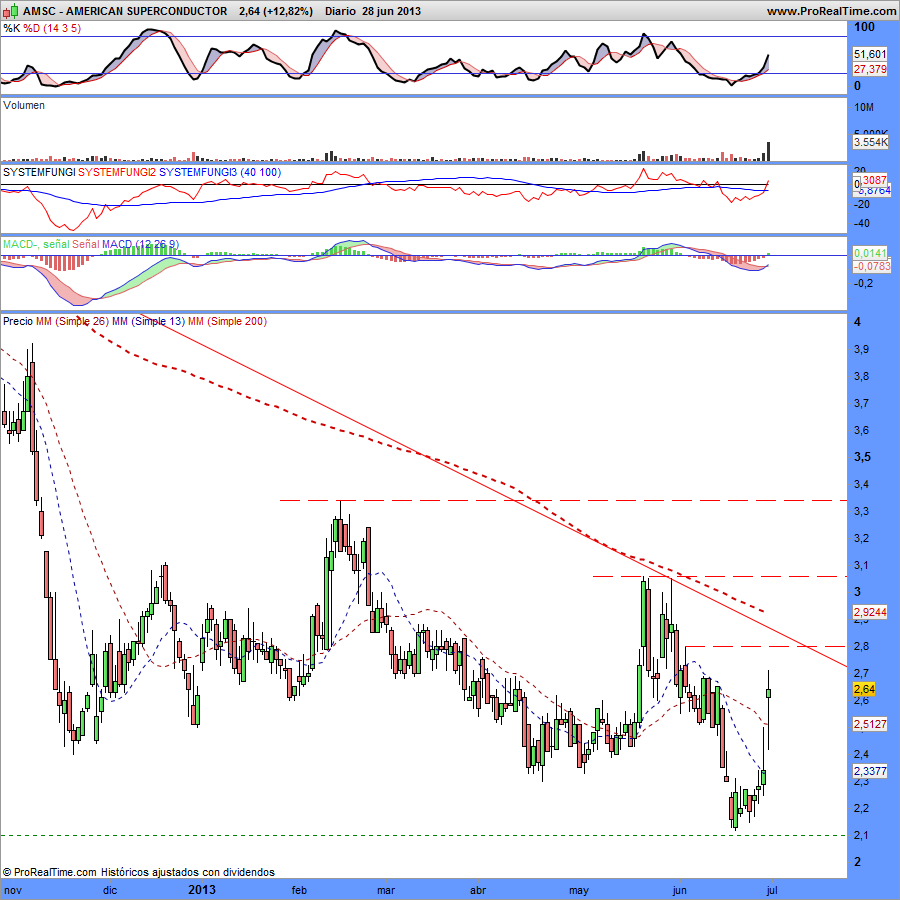Select the MACD value 0,0141

870,253
